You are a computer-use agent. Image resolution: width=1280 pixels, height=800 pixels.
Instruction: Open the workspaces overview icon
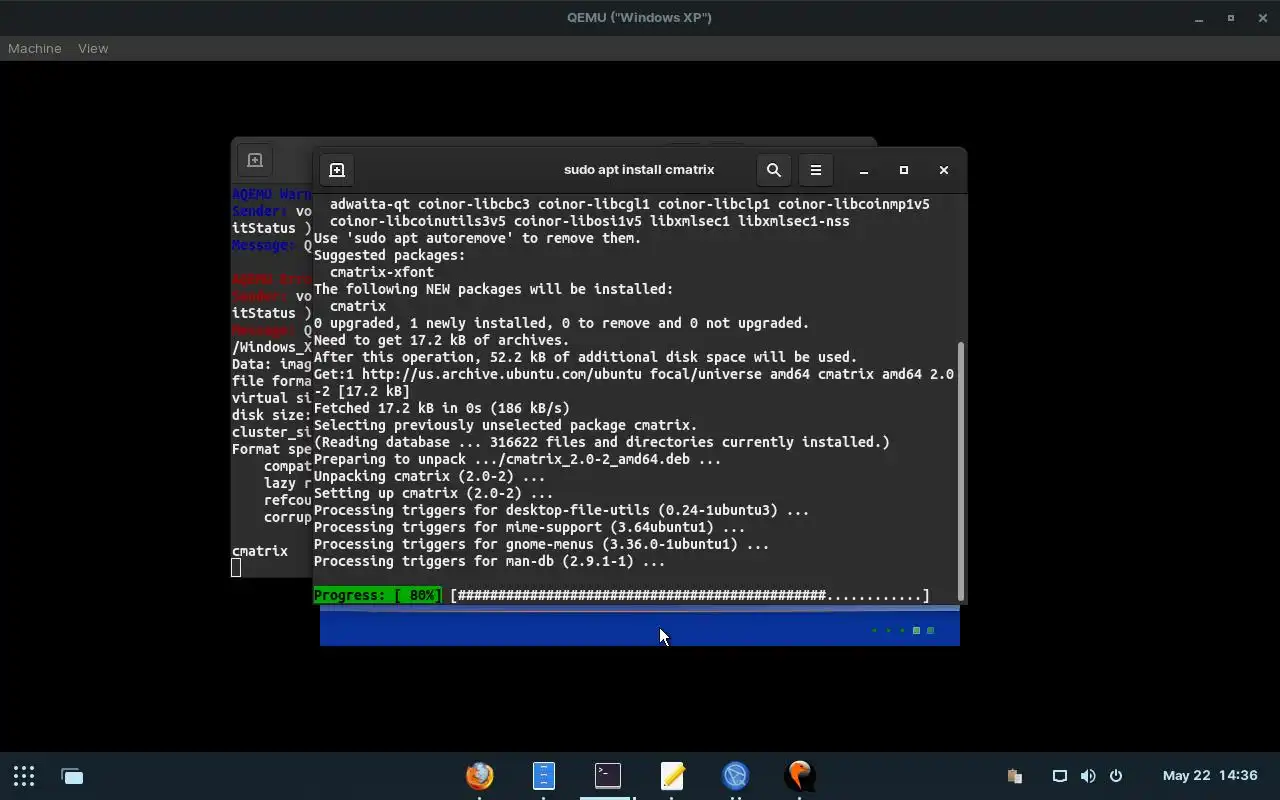(72, 776)
